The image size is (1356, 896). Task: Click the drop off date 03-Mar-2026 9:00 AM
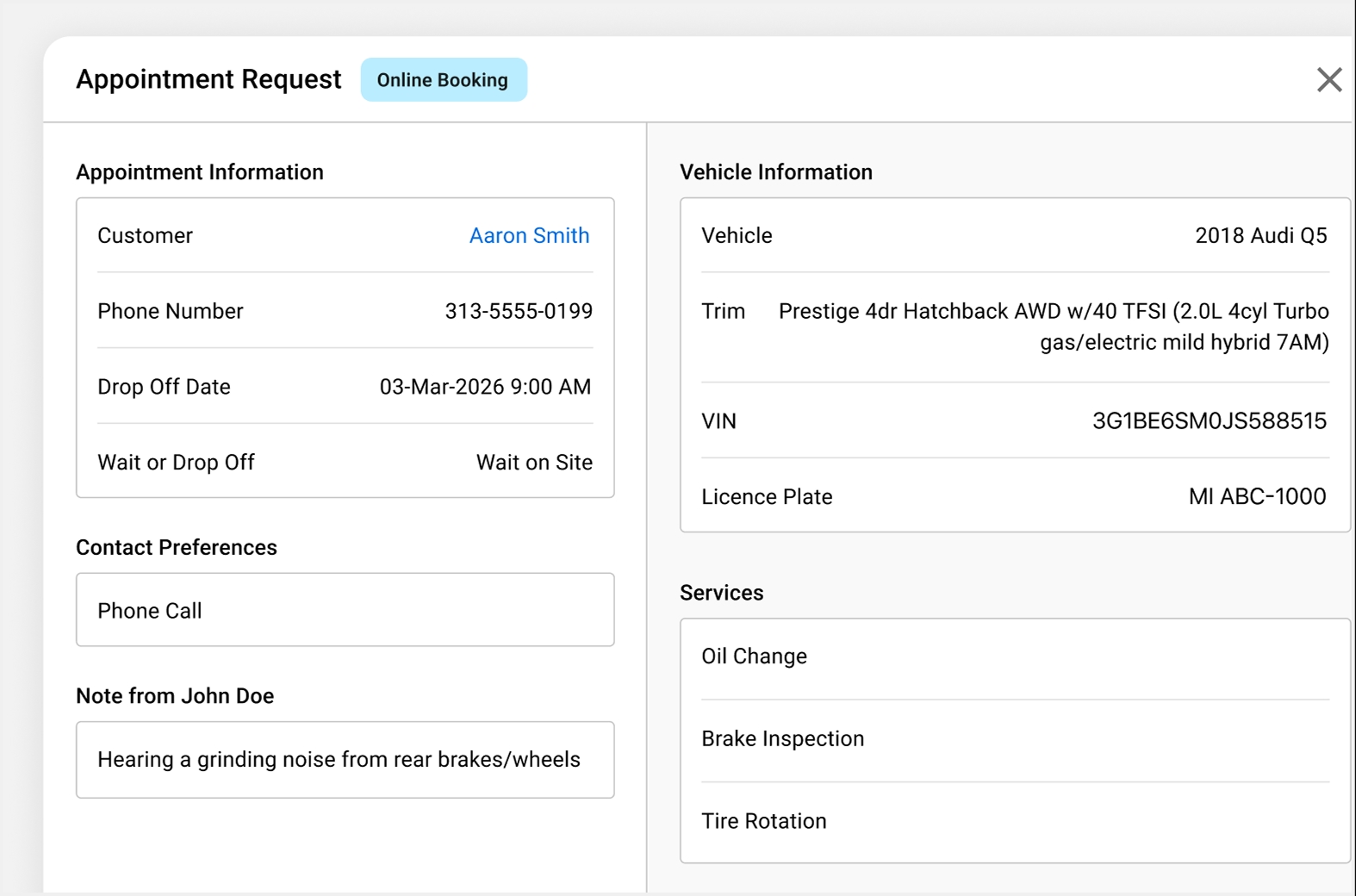point(486,387)
